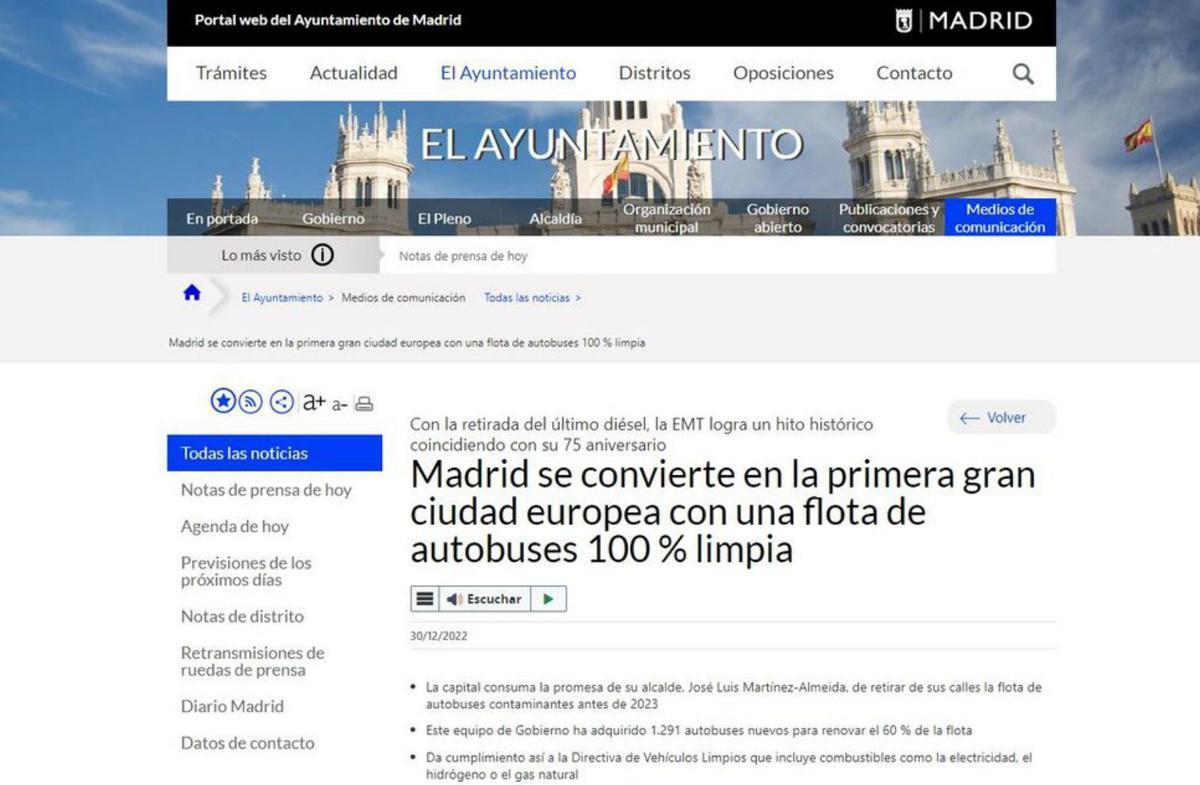Image resolution: width=1200 pixels, height=785 pixels.
Task: Switch to the Distritos menu
Action: tap(654, 73)
